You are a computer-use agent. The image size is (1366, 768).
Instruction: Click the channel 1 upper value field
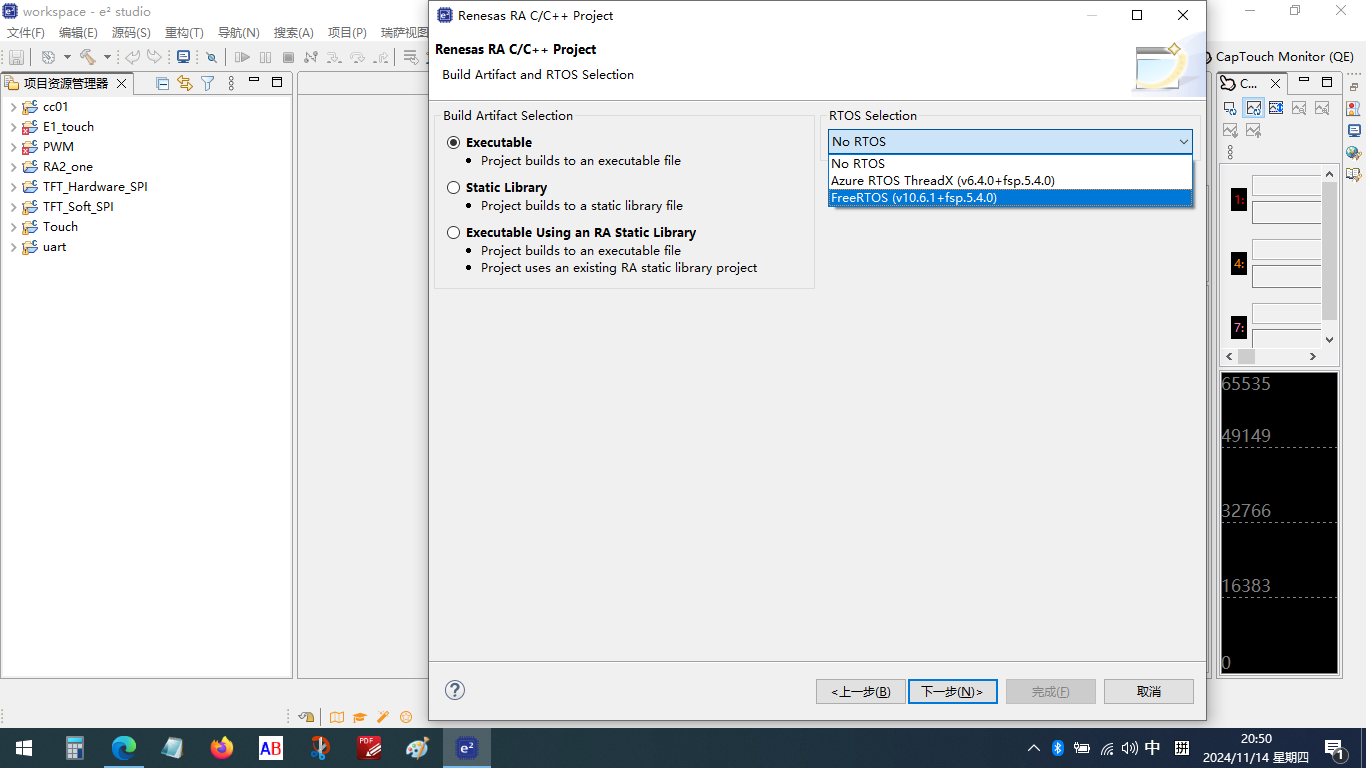coord(1287,186)
